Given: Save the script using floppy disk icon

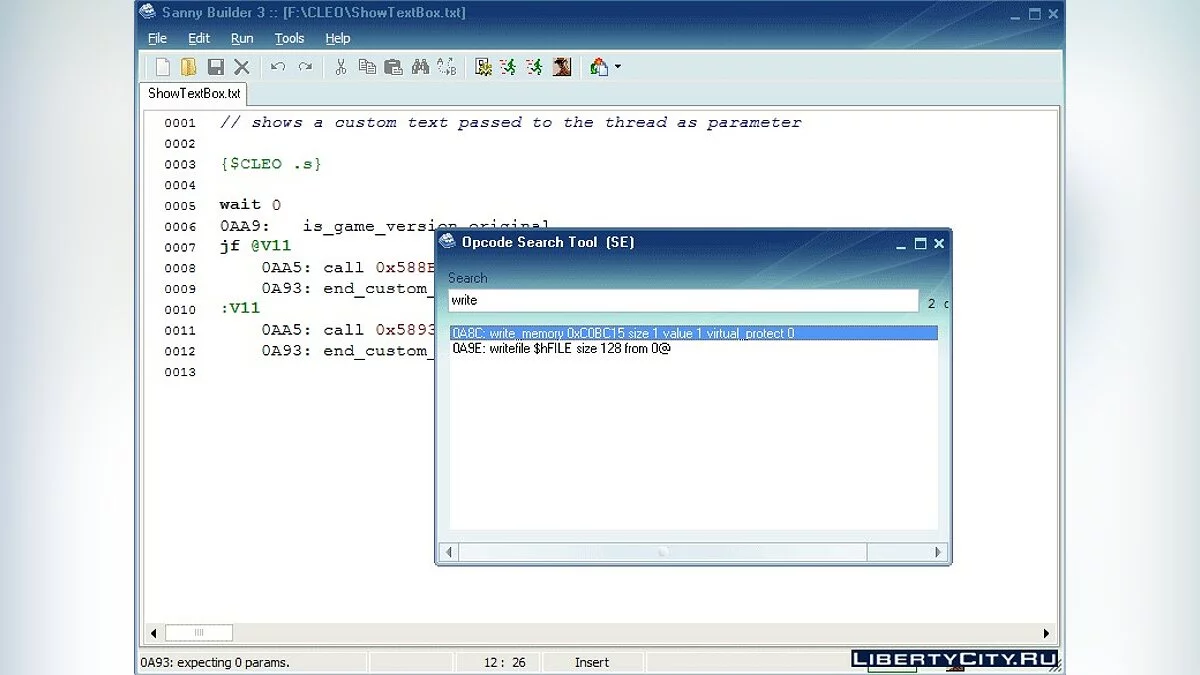Looking at the screenshot, I should 215,67.
